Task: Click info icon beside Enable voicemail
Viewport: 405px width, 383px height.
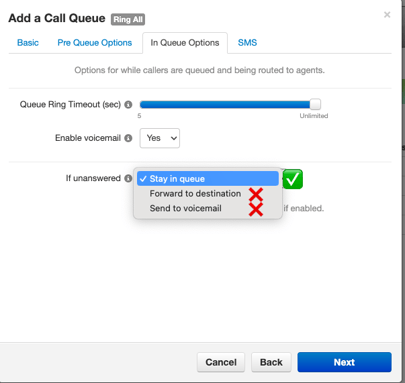Action: click(x=128, y=138)
